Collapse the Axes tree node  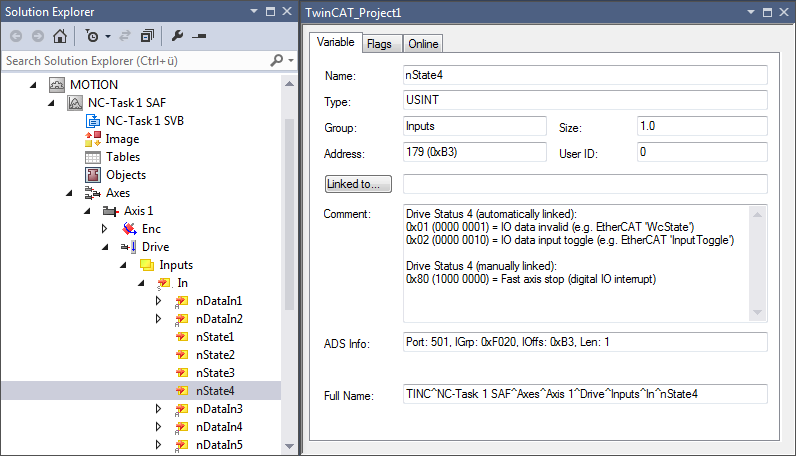(x=69, y=193)
